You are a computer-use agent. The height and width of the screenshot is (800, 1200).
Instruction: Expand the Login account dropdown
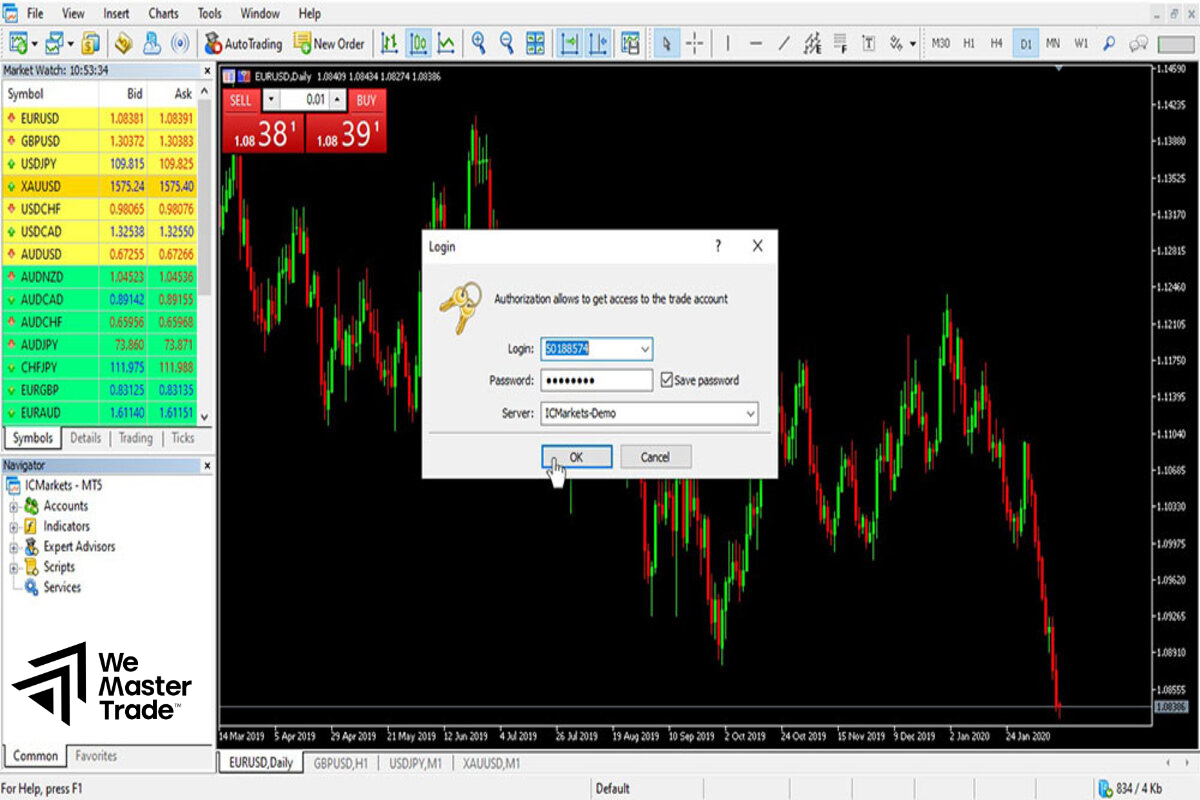[x=644, y=349]
